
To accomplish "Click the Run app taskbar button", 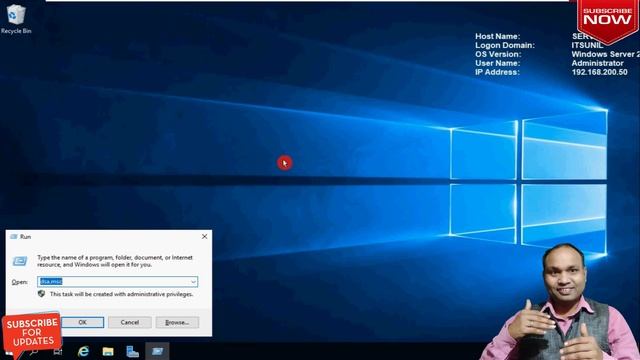I will click(x=157, y=351).
